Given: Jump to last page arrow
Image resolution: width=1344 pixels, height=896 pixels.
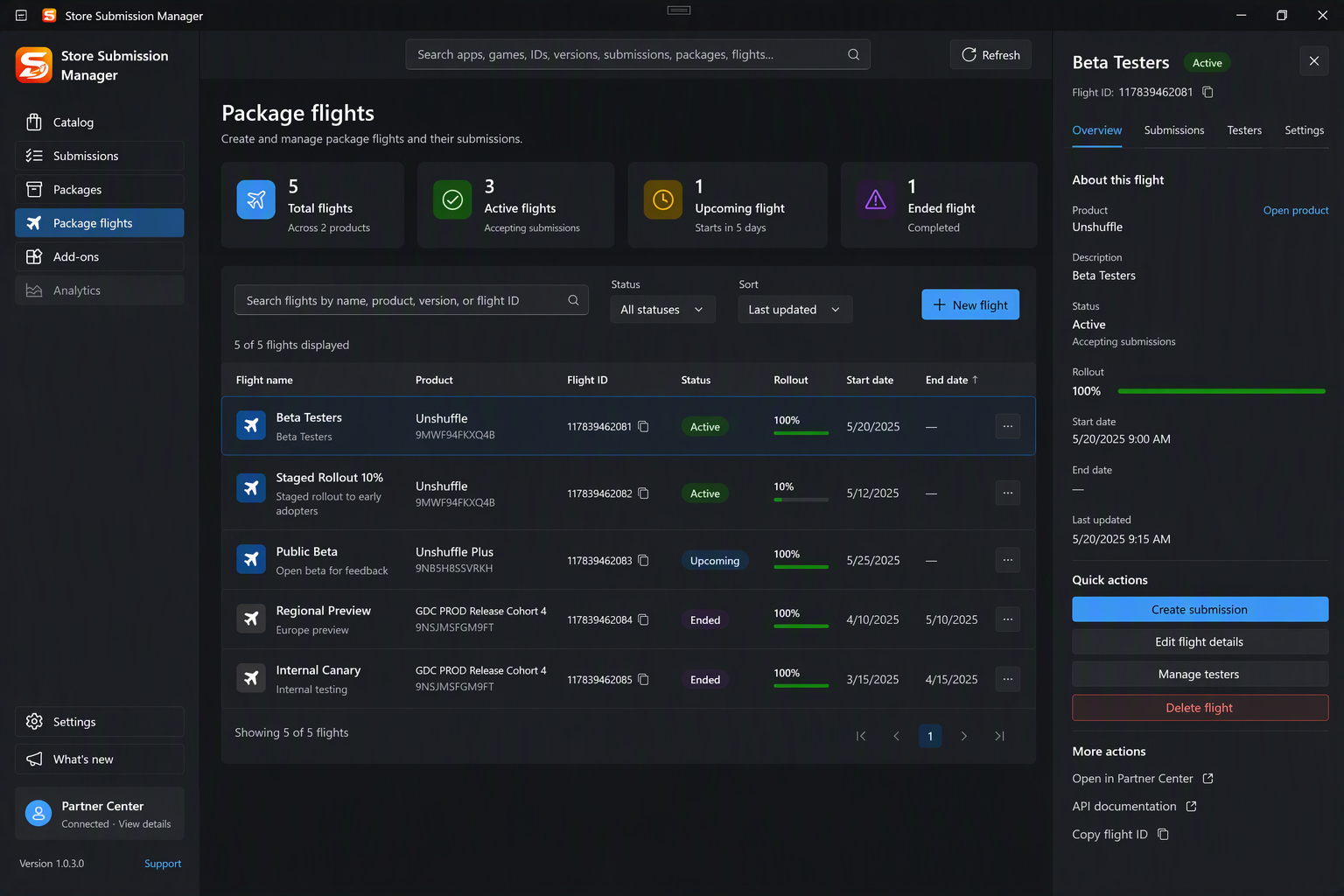Looking at the screenshot, I should coord(999,736).
